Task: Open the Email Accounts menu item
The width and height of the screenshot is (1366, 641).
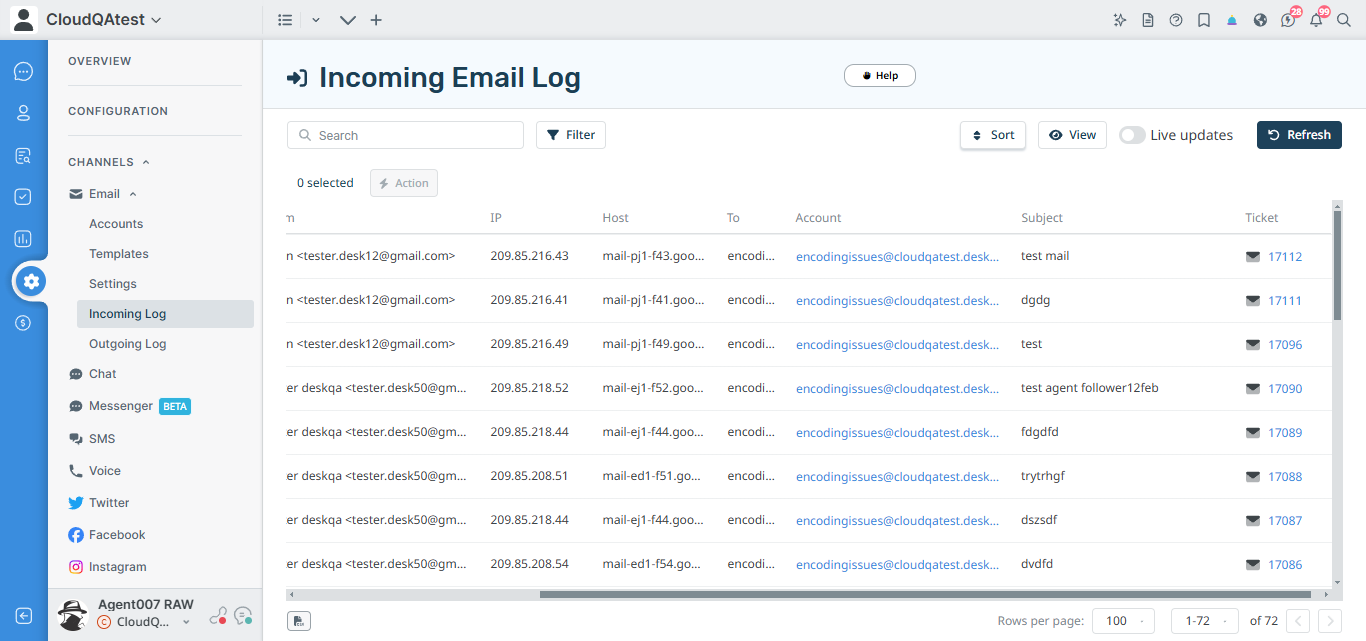Action: click(x=115, y=223)
